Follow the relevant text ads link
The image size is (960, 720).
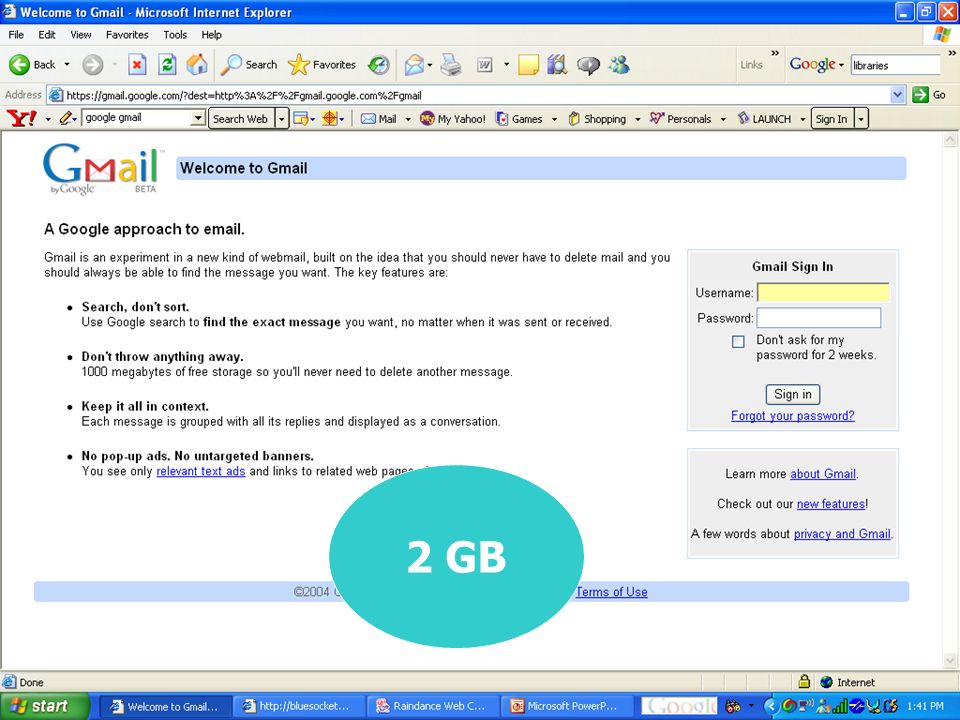[x=201, y=471]
